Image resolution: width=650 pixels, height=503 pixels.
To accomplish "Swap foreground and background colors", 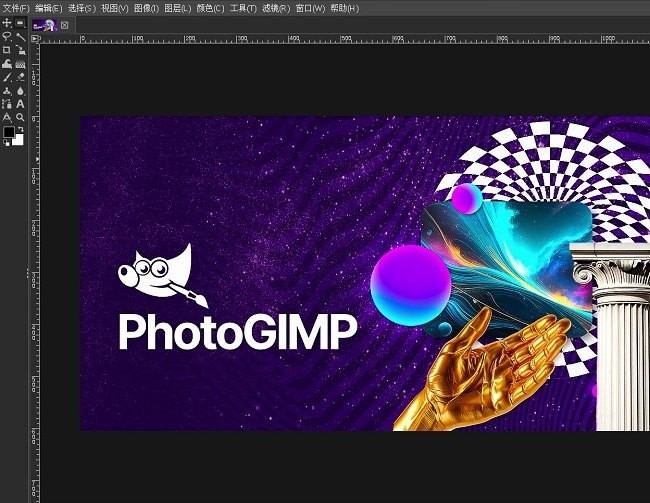I will tap(21, 127).
